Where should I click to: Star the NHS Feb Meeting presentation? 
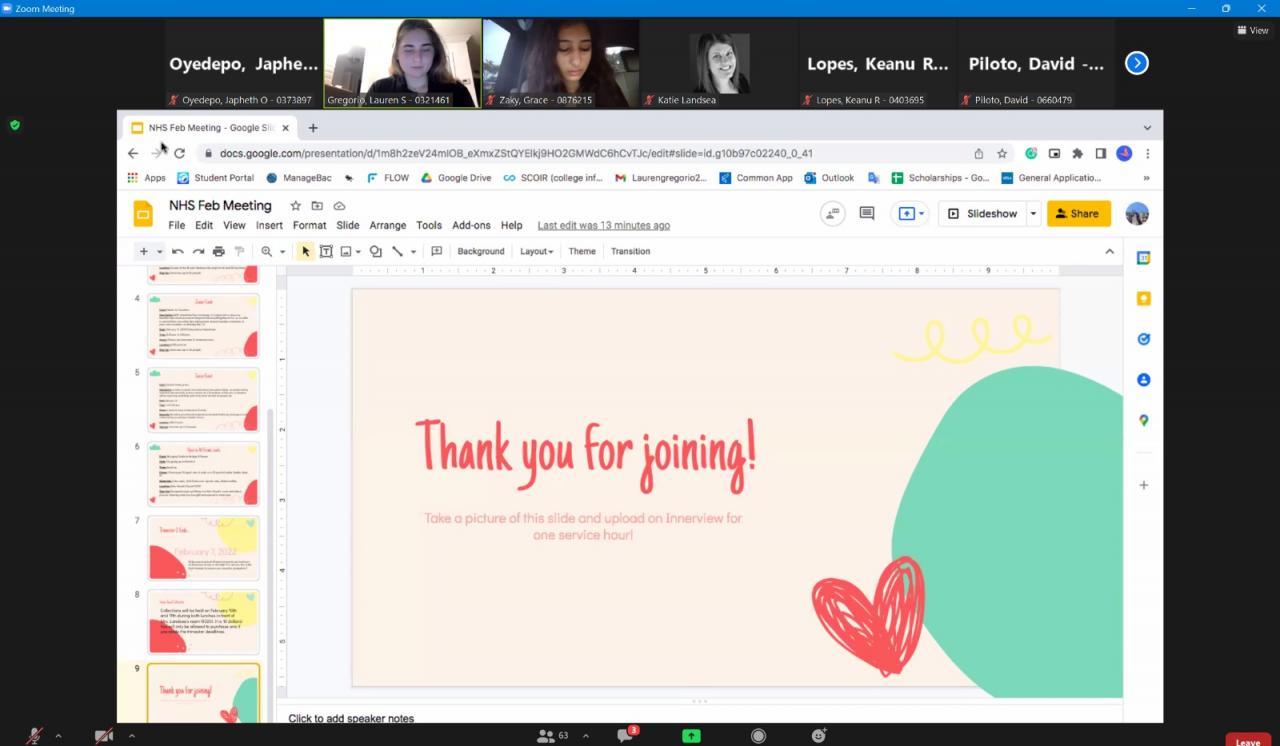click(x=295, y=206)
